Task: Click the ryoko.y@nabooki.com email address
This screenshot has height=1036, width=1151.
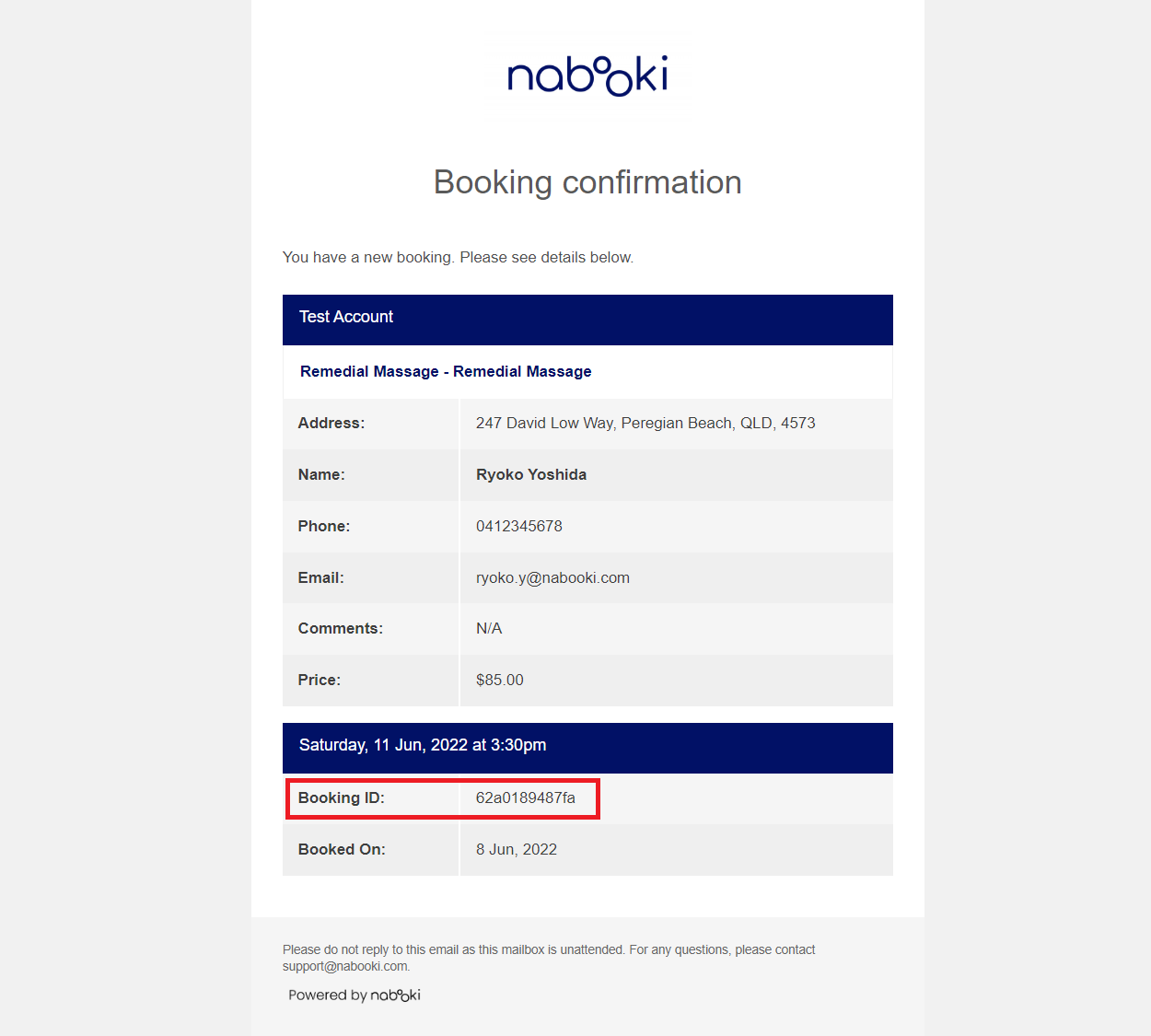Action: 552,577
